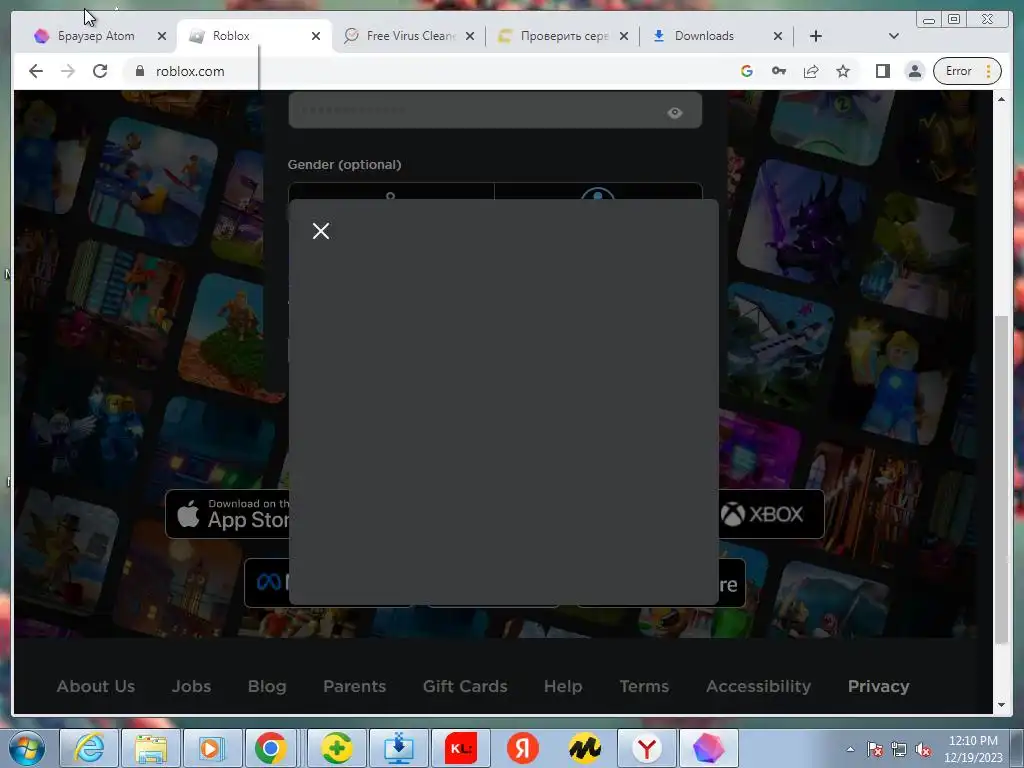Click the vertical scrollbar thumb

(x=1002, y=480)
